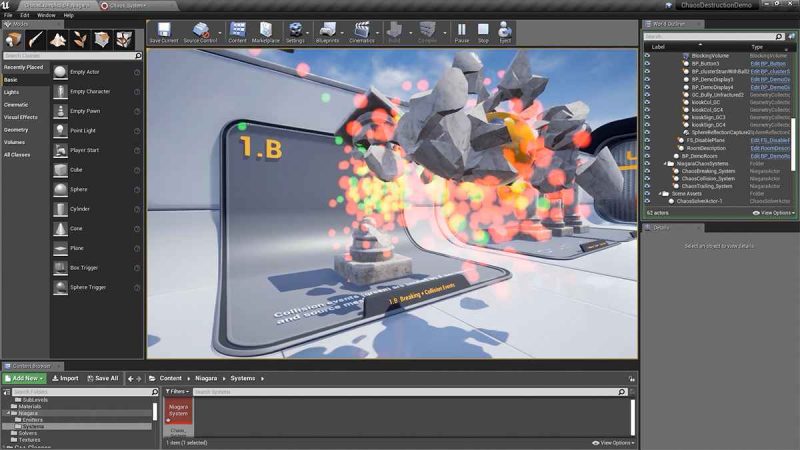Click the Compile toolbar button
800x450 pixels.
(x=427, y=33)
